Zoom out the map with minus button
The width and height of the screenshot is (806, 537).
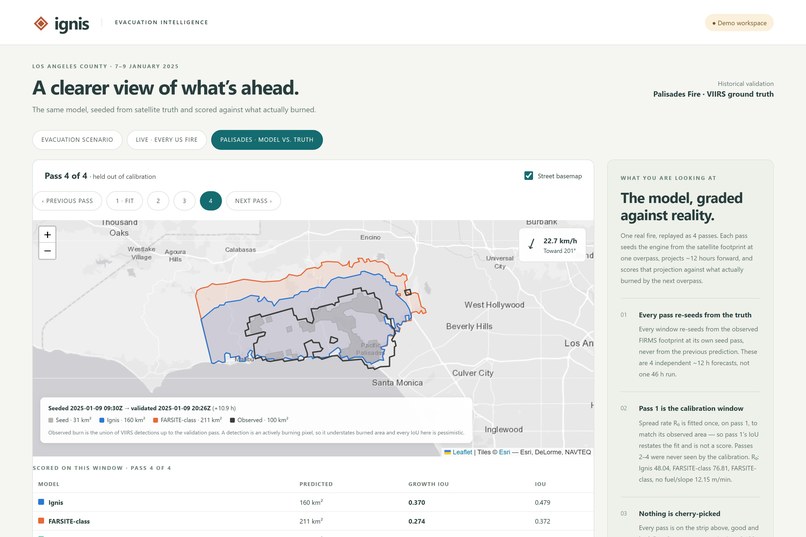point(47,251)
